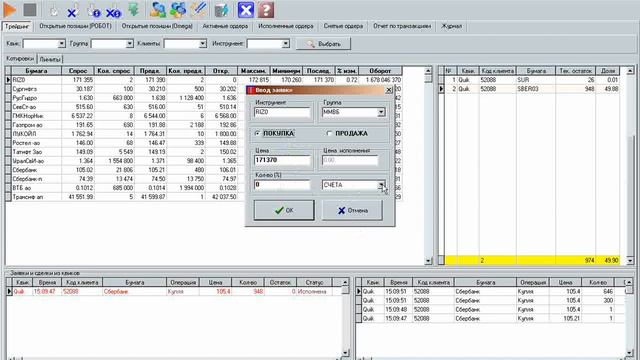Select the Газпром ао quotes row
Image resolution: width=640 pixels, height=360 pixels.
125,125
